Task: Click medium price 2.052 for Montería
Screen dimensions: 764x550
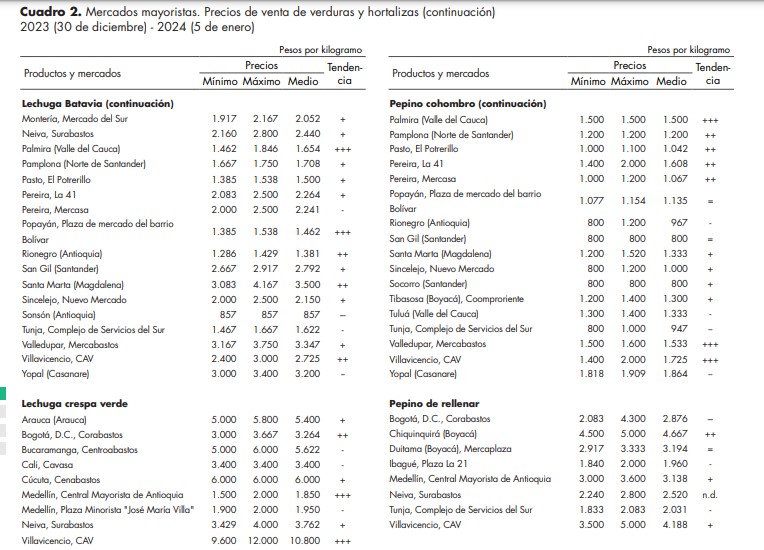Action: point(308,119)
